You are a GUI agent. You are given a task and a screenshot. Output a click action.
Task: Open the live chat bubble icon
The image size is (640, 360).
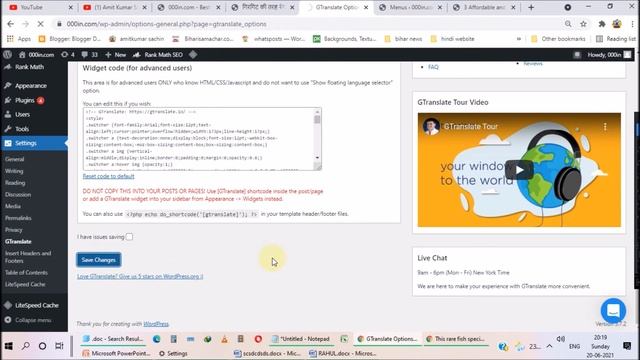tap(613, 311)
